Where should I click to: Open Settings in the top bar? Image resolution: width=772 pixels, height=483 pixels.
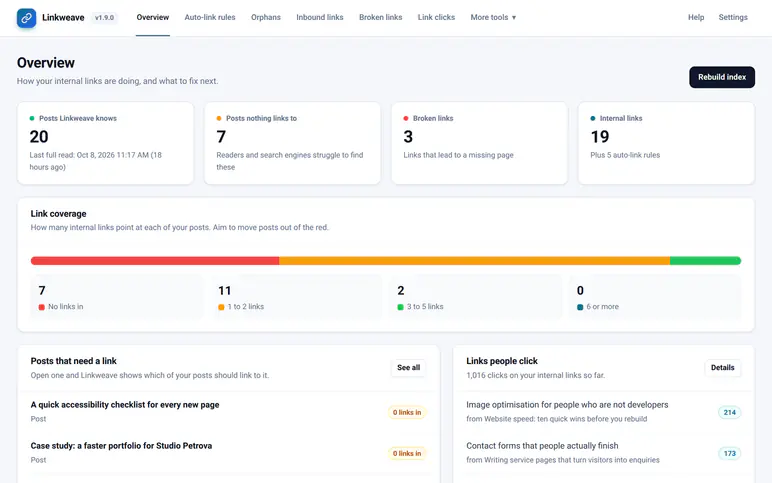tap(733, 17)
